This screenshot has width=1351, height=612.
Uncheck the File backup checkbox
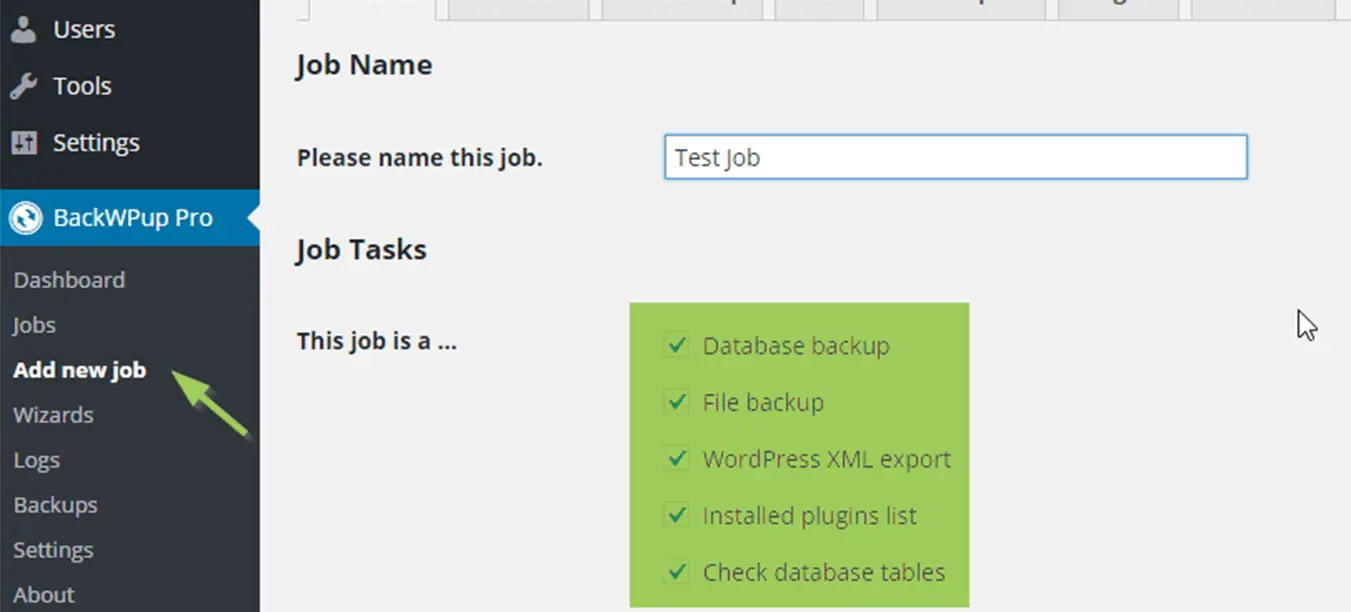pyautogui.click(x=677, y=402)
